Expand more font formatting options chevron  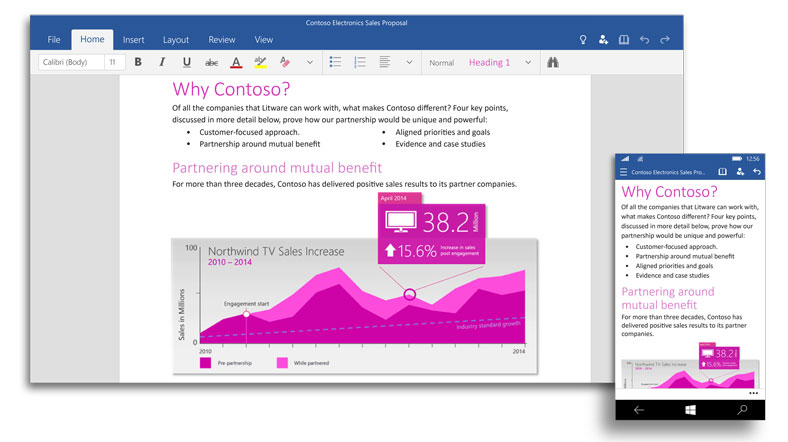pos(310,62)
